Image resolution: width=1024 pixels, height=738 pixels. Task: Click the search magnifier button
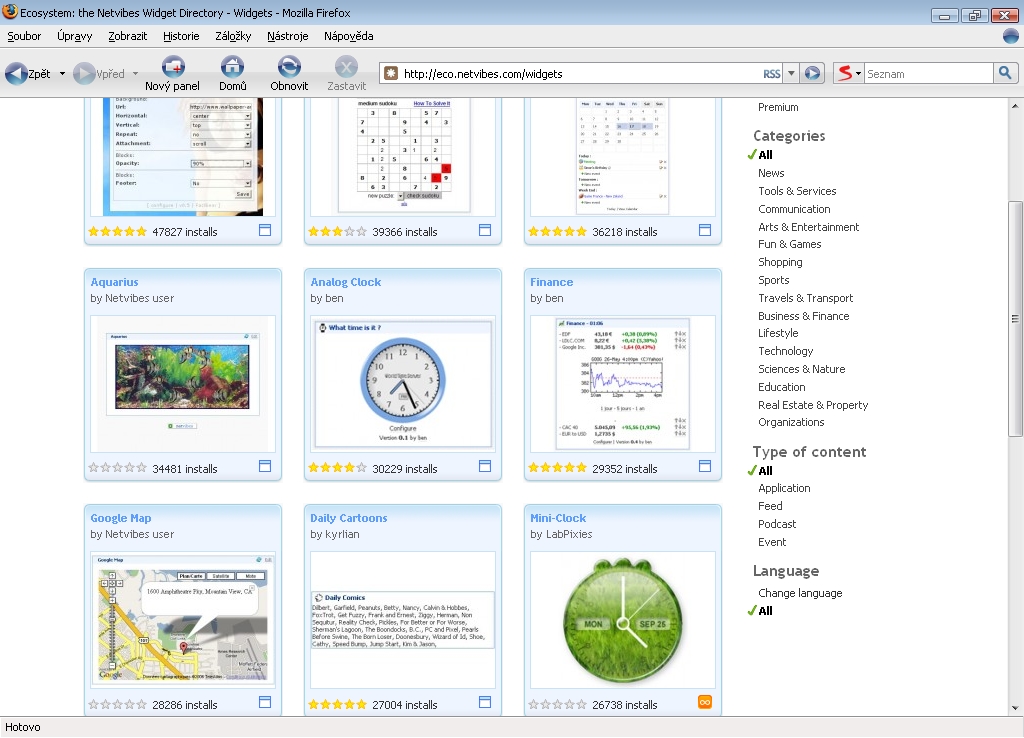coord(1005,73)
